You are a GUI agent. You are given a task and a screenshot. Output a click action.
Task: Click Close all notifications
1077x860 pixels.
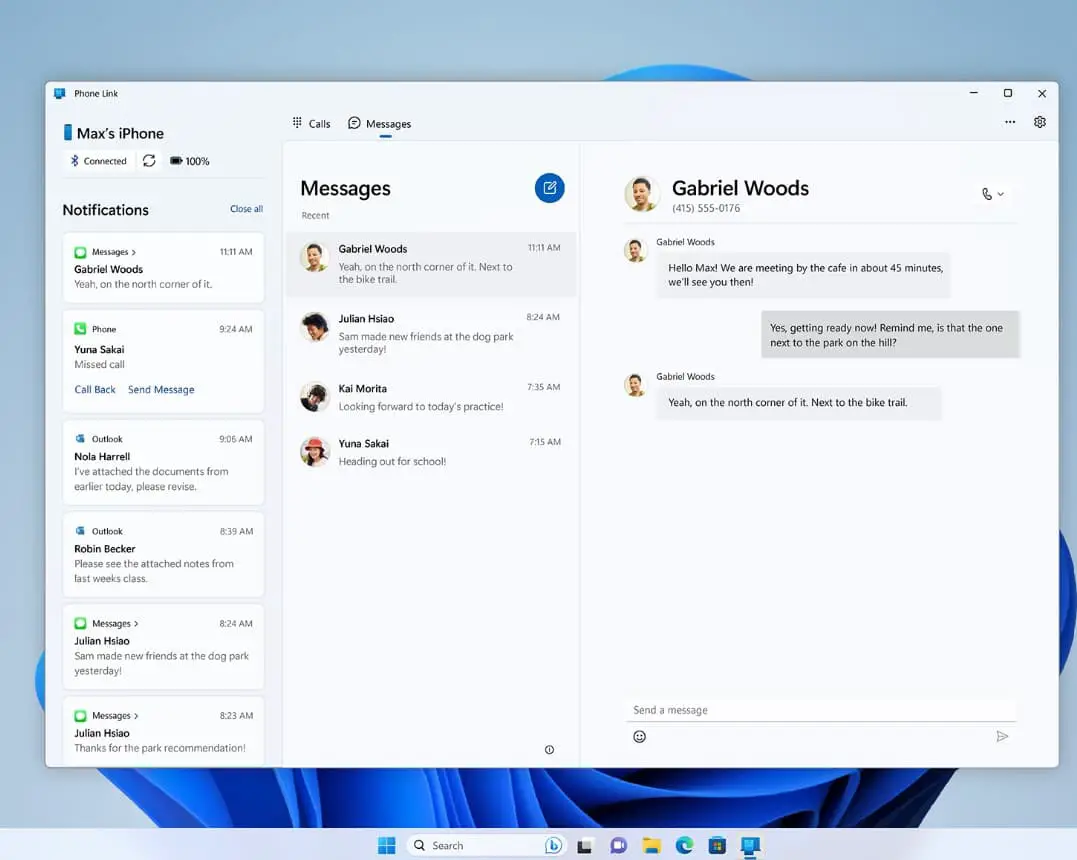pyautogui.click(x=246, y=209)
